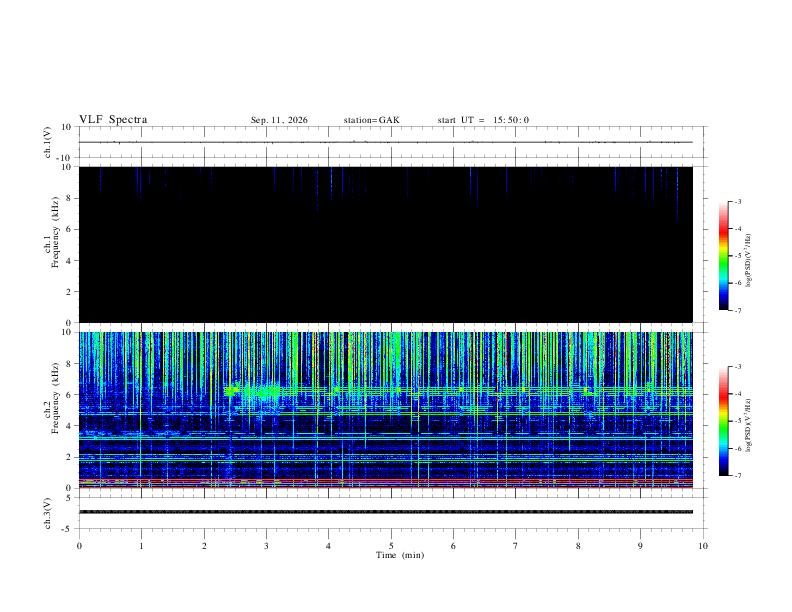The height and width of the screenshot is (612, 792).
Task: Click the station=GAK label
Action: click(x=371, y=120)
